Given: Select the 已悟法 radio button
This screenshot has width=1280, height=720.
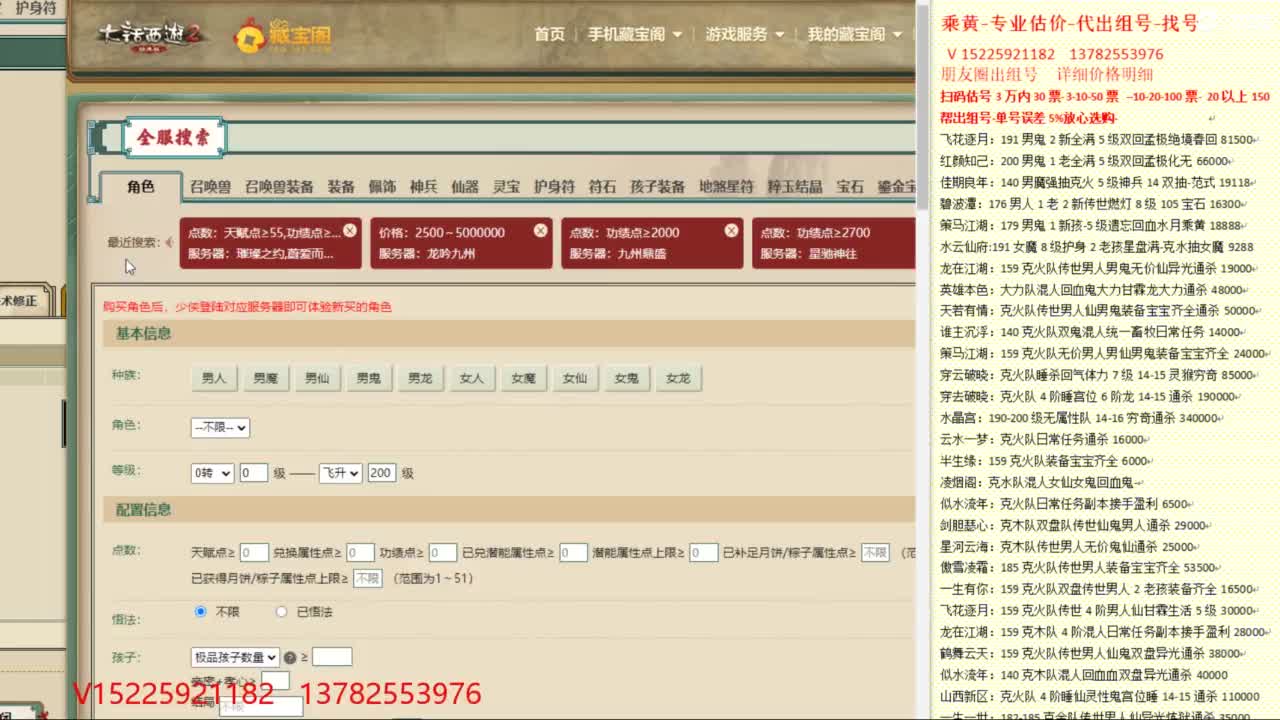Looking at the screenshot, I should coord(281,611).
